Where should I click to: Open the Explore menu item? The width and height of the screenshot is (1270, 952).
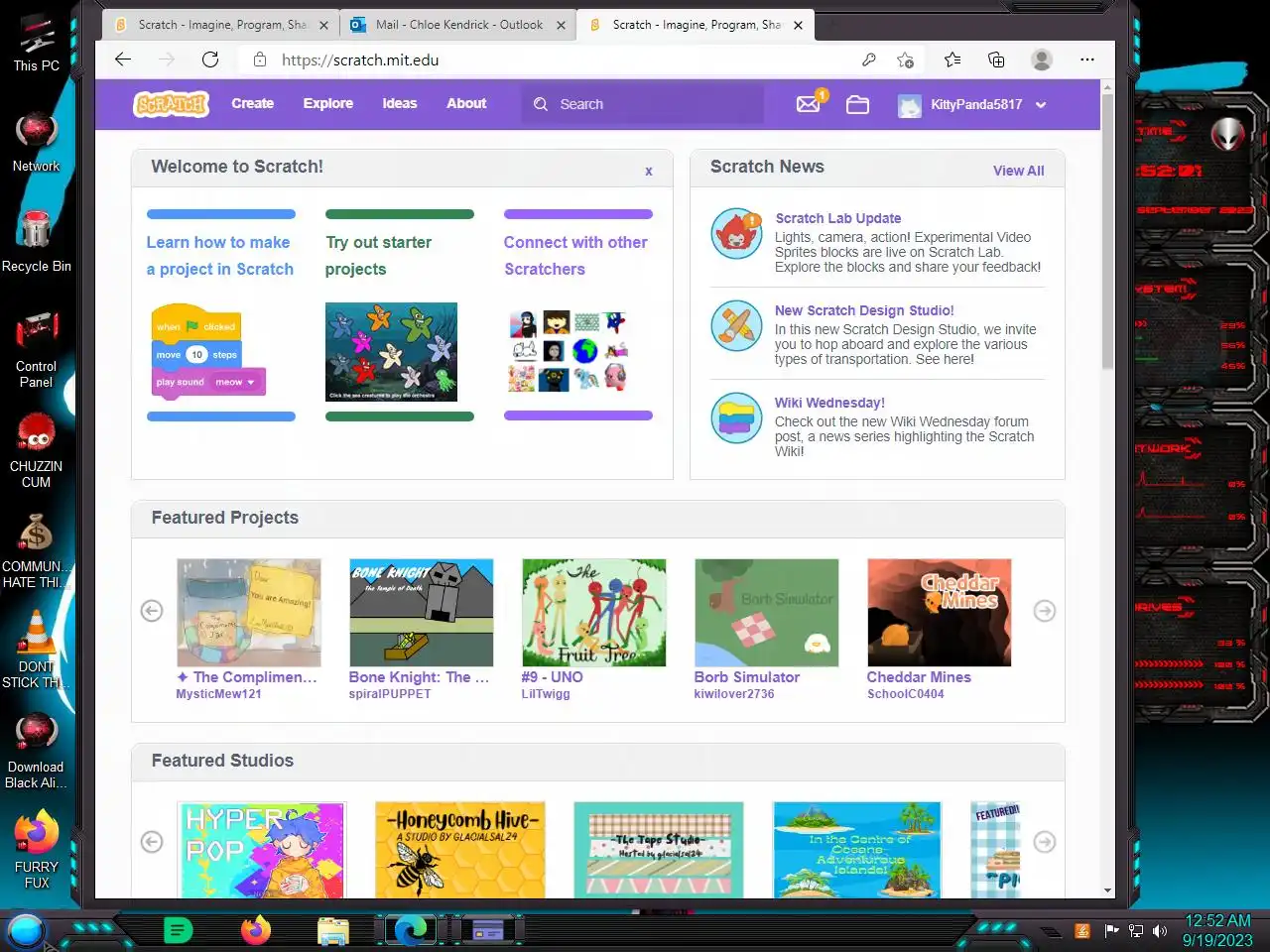pyautogui.click(x=328, y=103)
